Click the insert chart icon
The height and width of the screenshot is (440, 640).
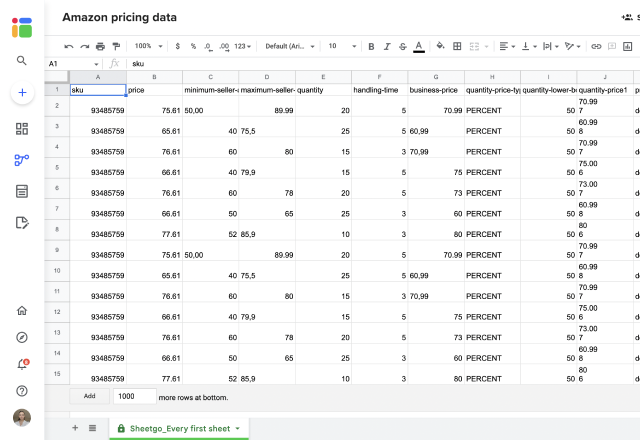coord(628,47)
